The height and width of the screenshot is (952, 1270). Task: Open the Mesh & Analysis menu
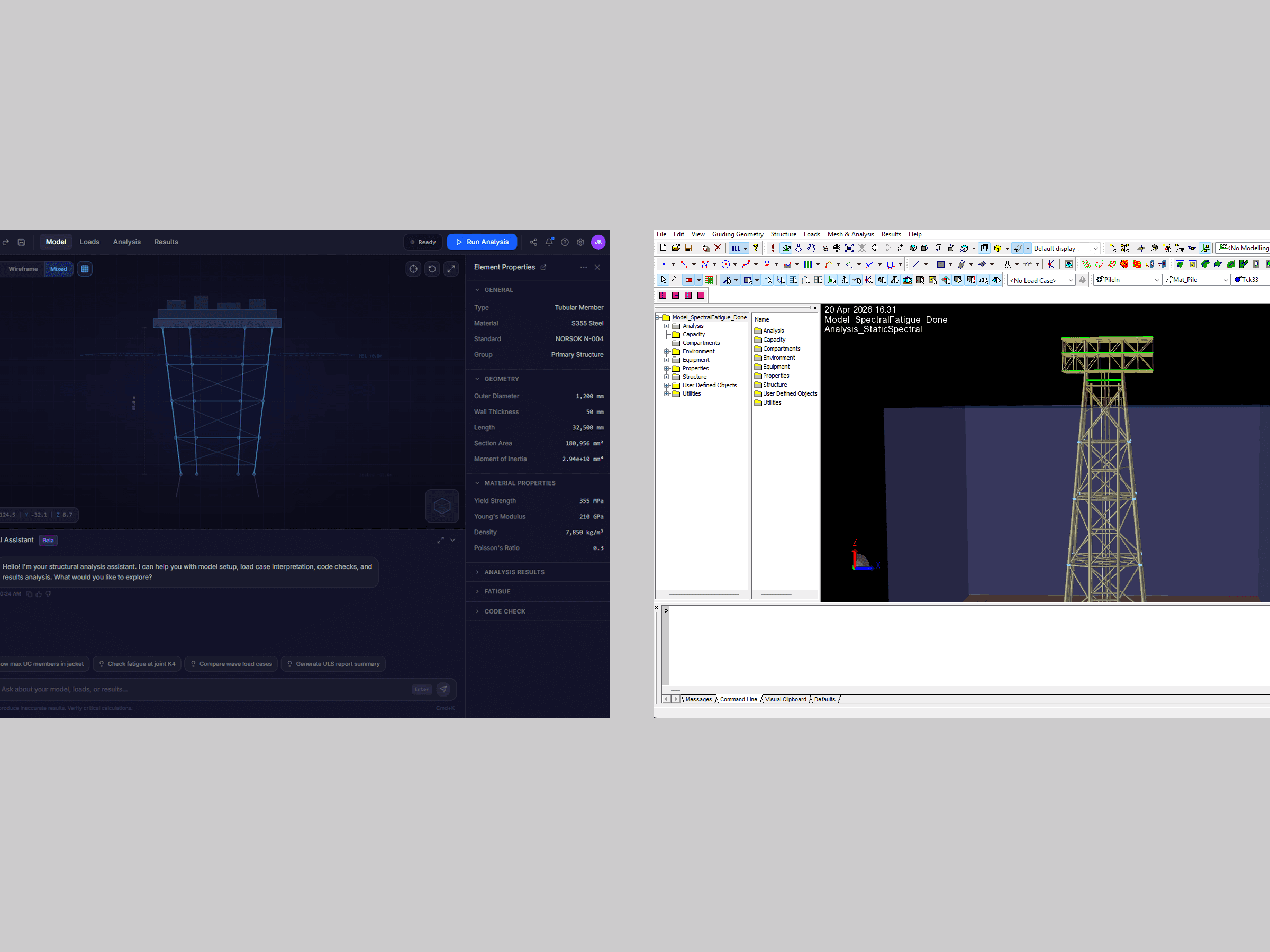[x=850, y=234]
